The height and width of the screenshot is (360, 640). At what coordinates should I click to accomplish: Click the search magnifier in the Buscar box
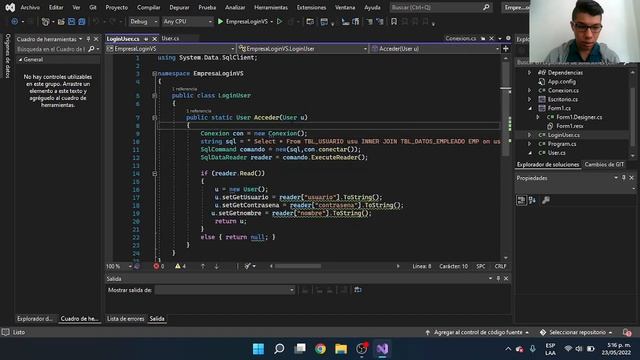click(x=486, y=7)
